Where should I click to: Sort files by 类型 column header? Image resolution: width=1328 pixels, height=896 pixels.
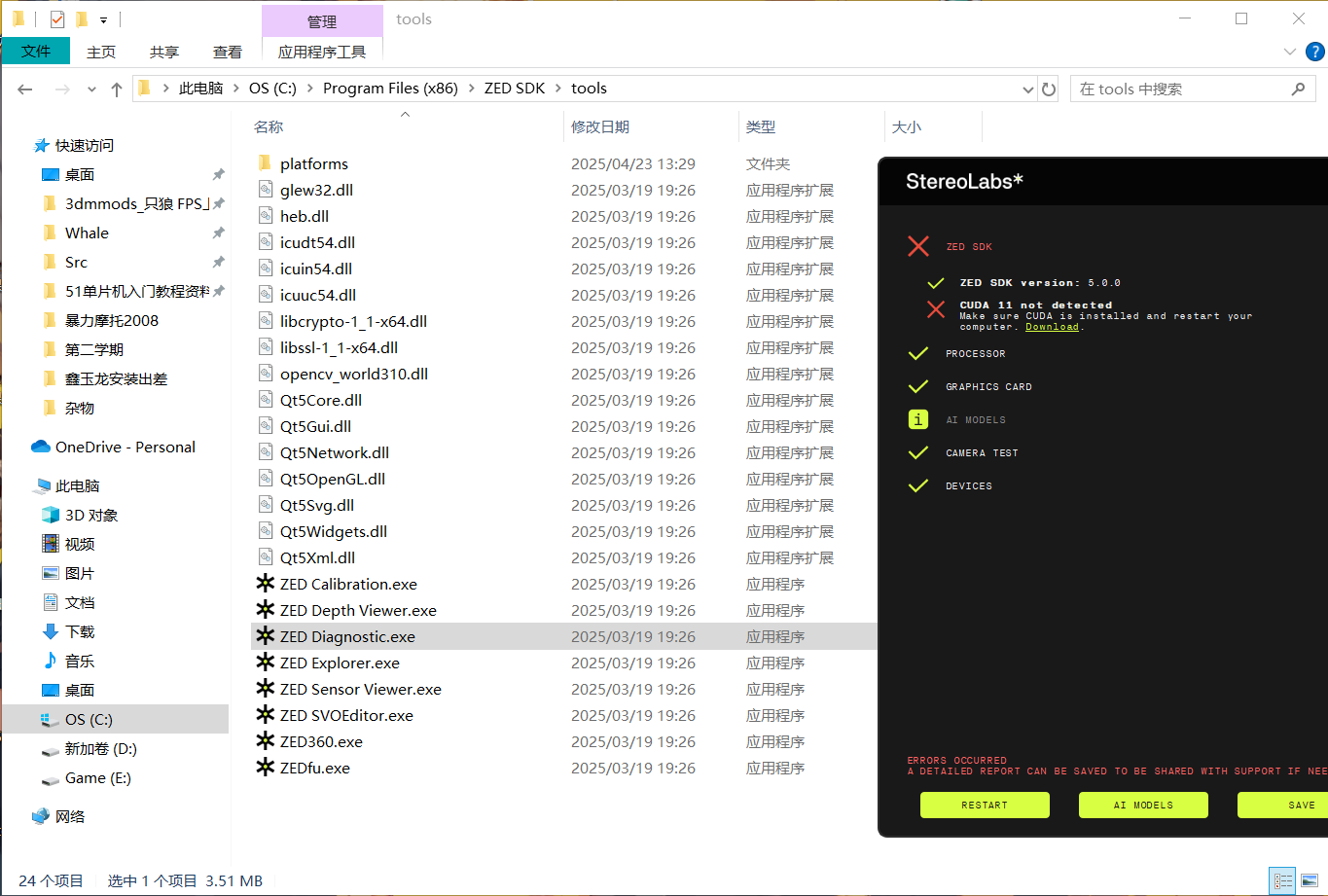click(761, 127)
